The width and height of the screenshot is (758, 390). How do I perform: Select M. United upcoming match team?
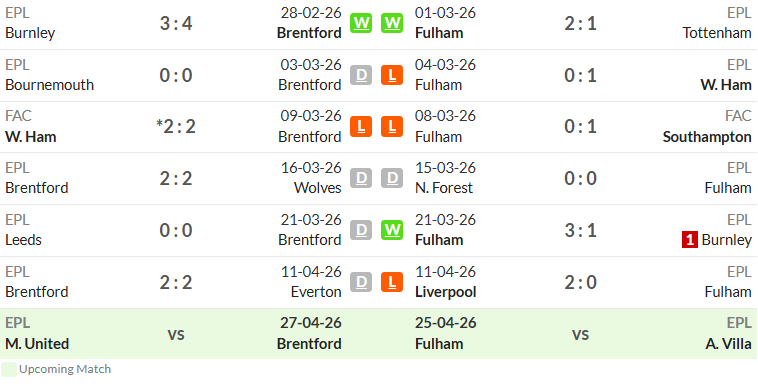click(x=37, y=344)
